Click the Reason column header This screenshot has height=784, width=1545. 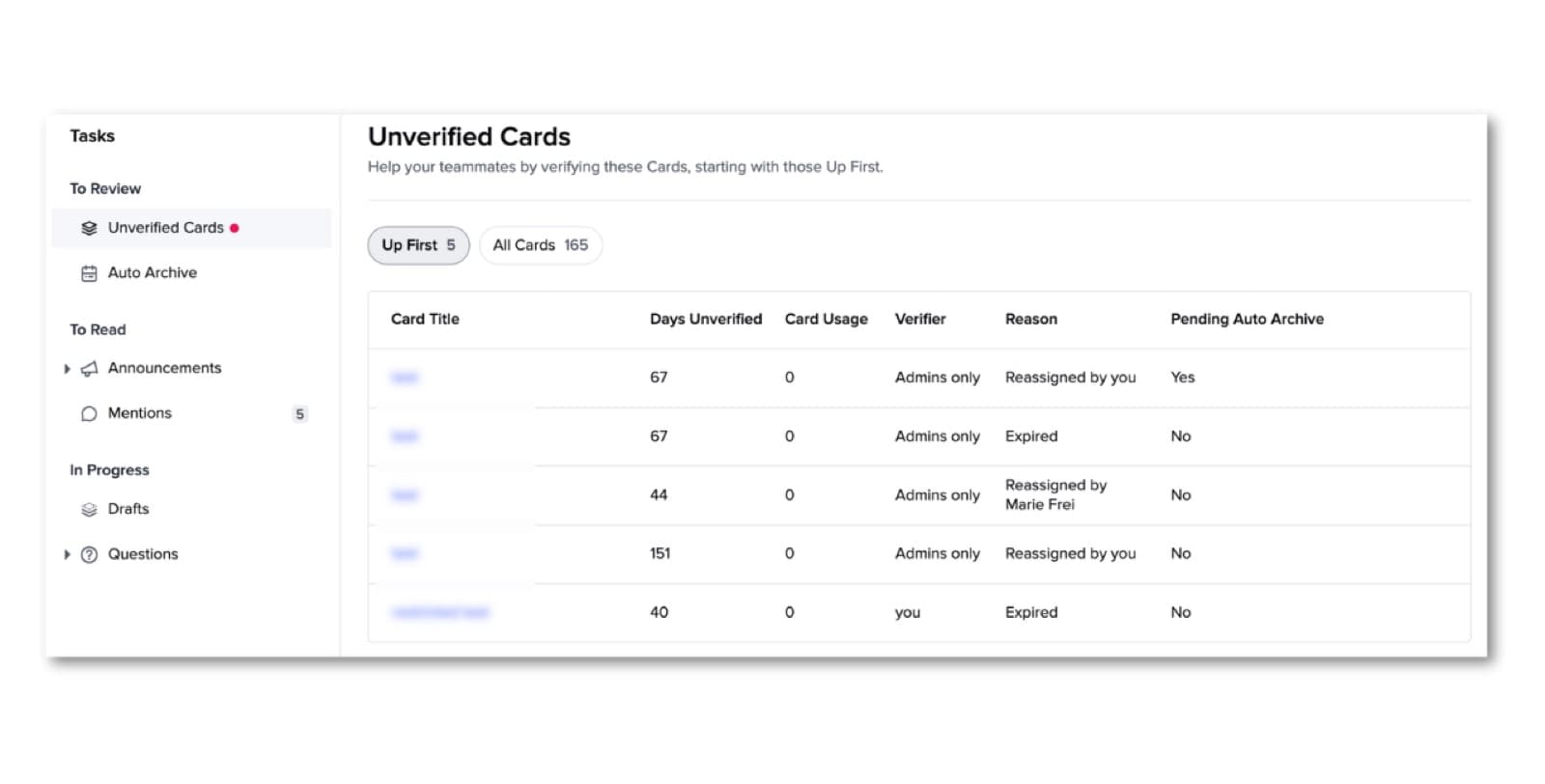coord(1031,319)
